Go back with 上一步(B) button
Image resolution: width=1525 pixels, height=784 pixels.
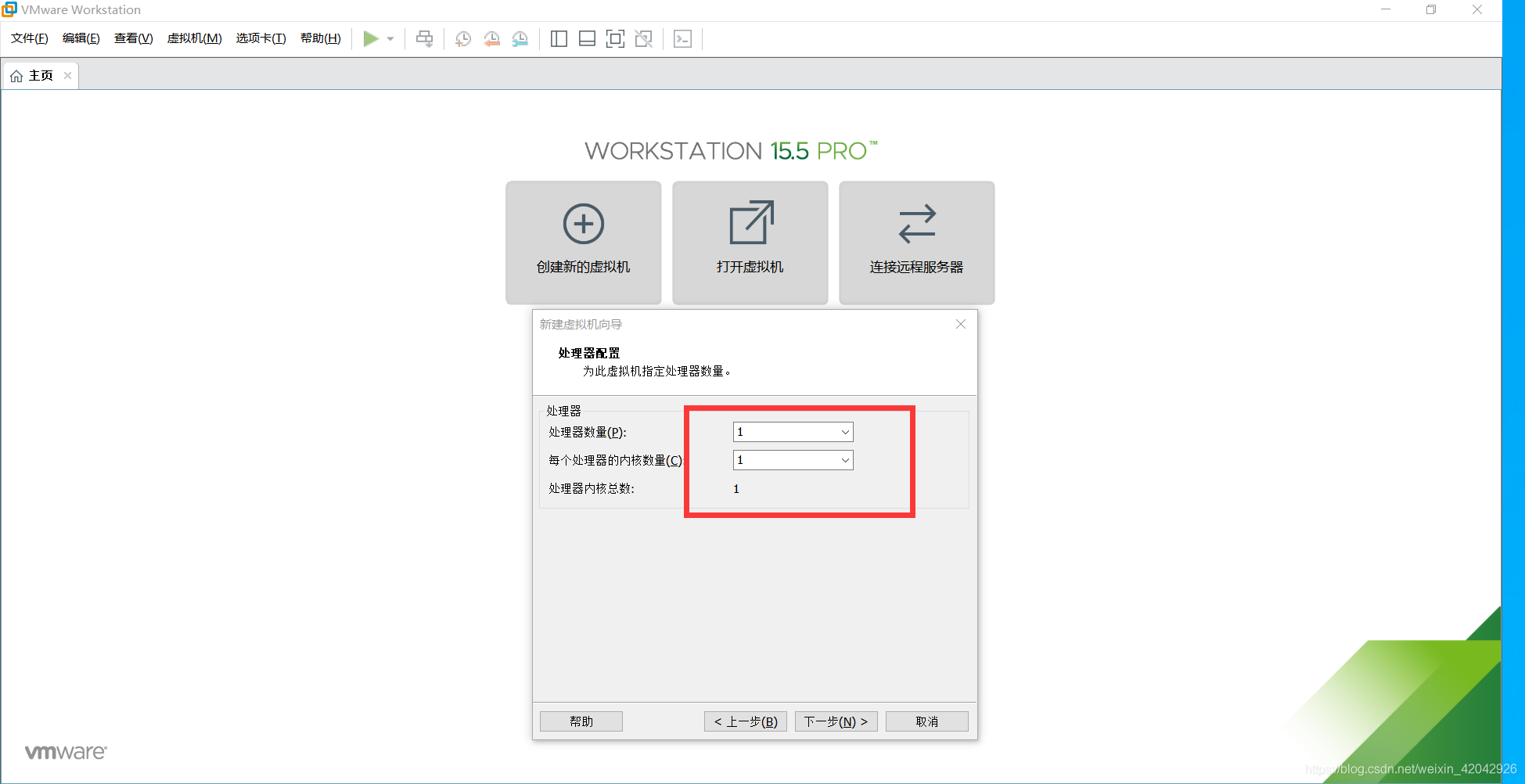(x=746, y=721)
